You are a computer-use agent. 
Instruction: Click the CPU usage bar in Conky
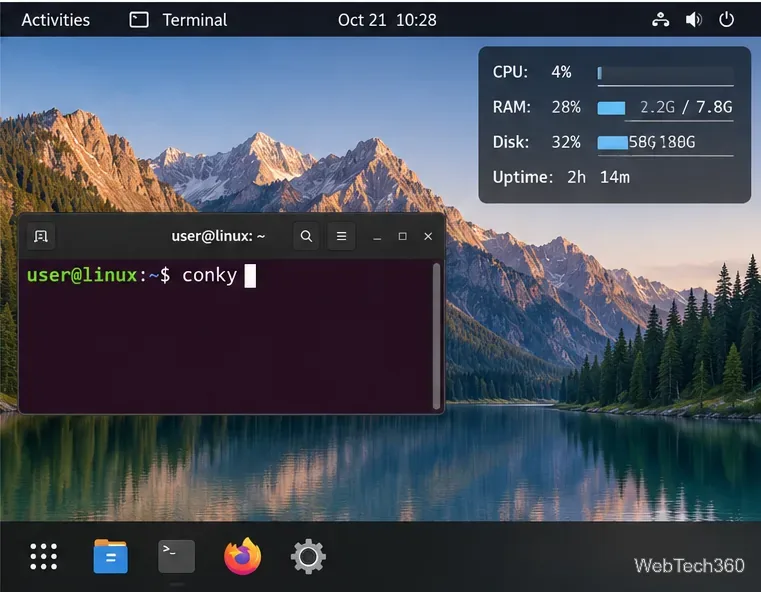[x=665, y=73]
